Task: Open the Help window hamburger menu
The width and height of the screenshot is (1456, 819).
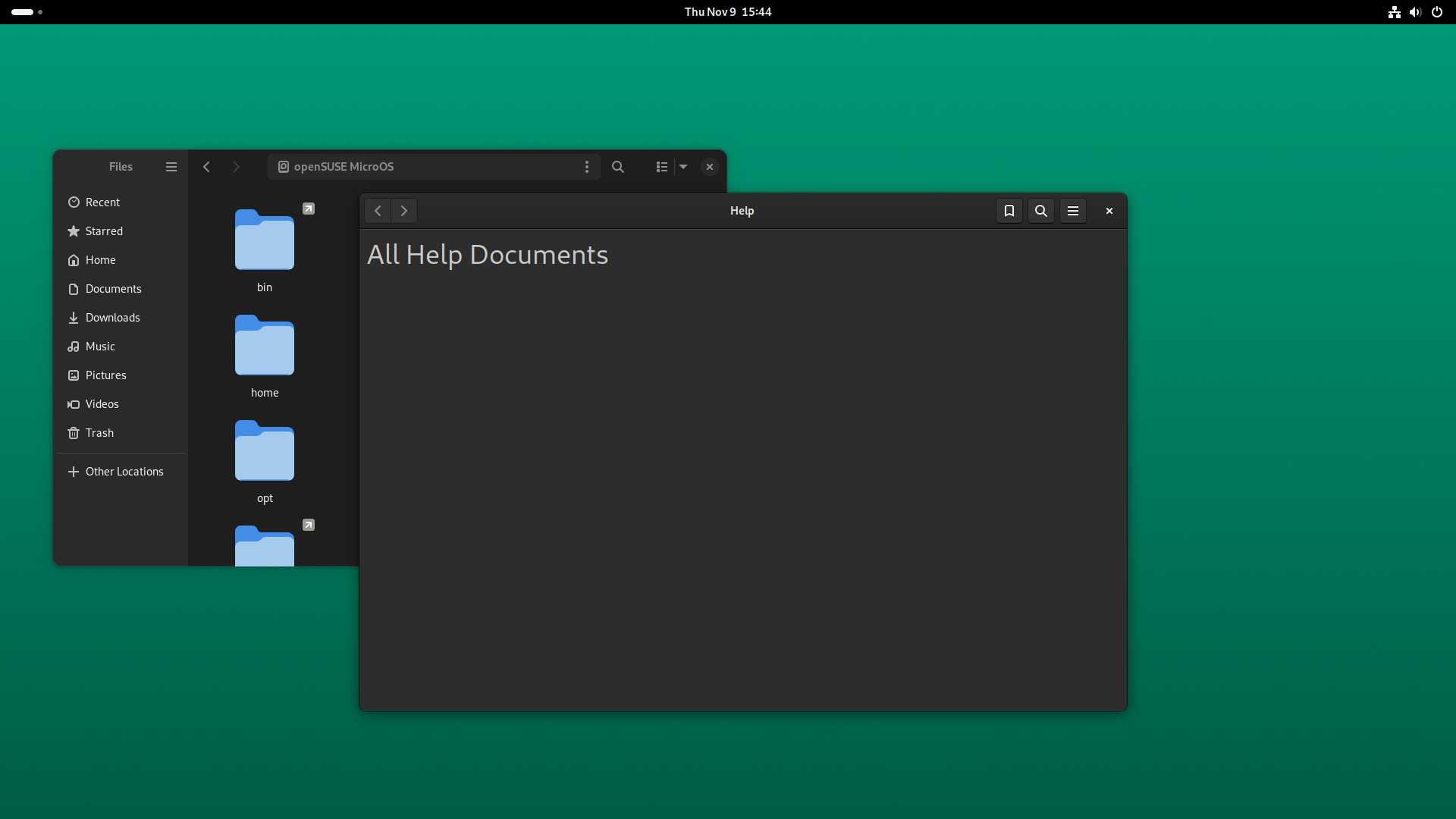Action: click(1072, 211)
